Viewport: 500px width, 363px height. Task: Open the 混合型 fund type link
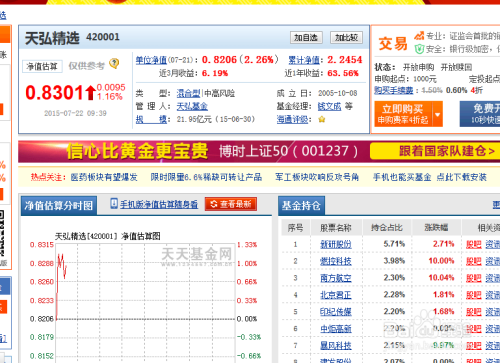point(189,93)
